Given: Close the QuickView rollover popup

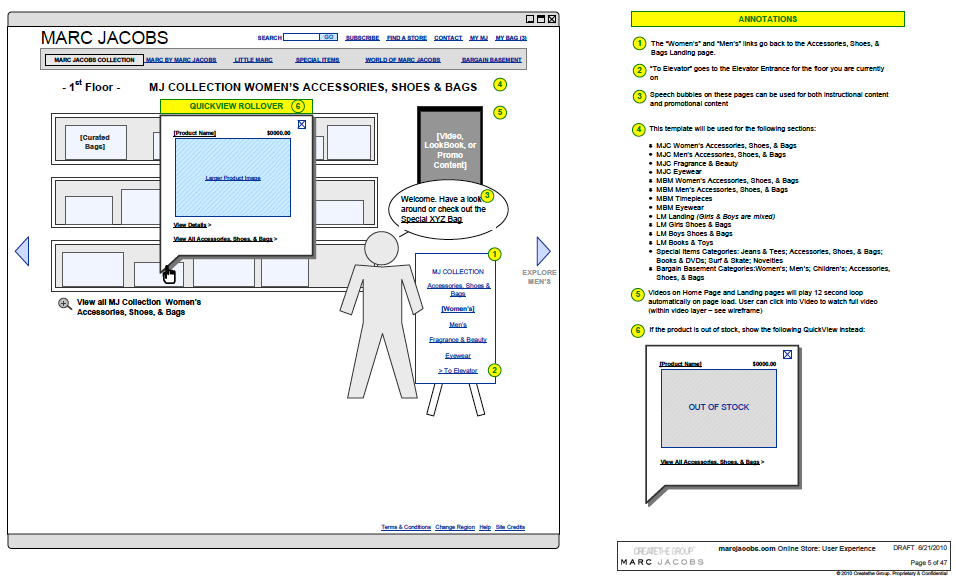Looking at the screenshot, I should point(302,124).
